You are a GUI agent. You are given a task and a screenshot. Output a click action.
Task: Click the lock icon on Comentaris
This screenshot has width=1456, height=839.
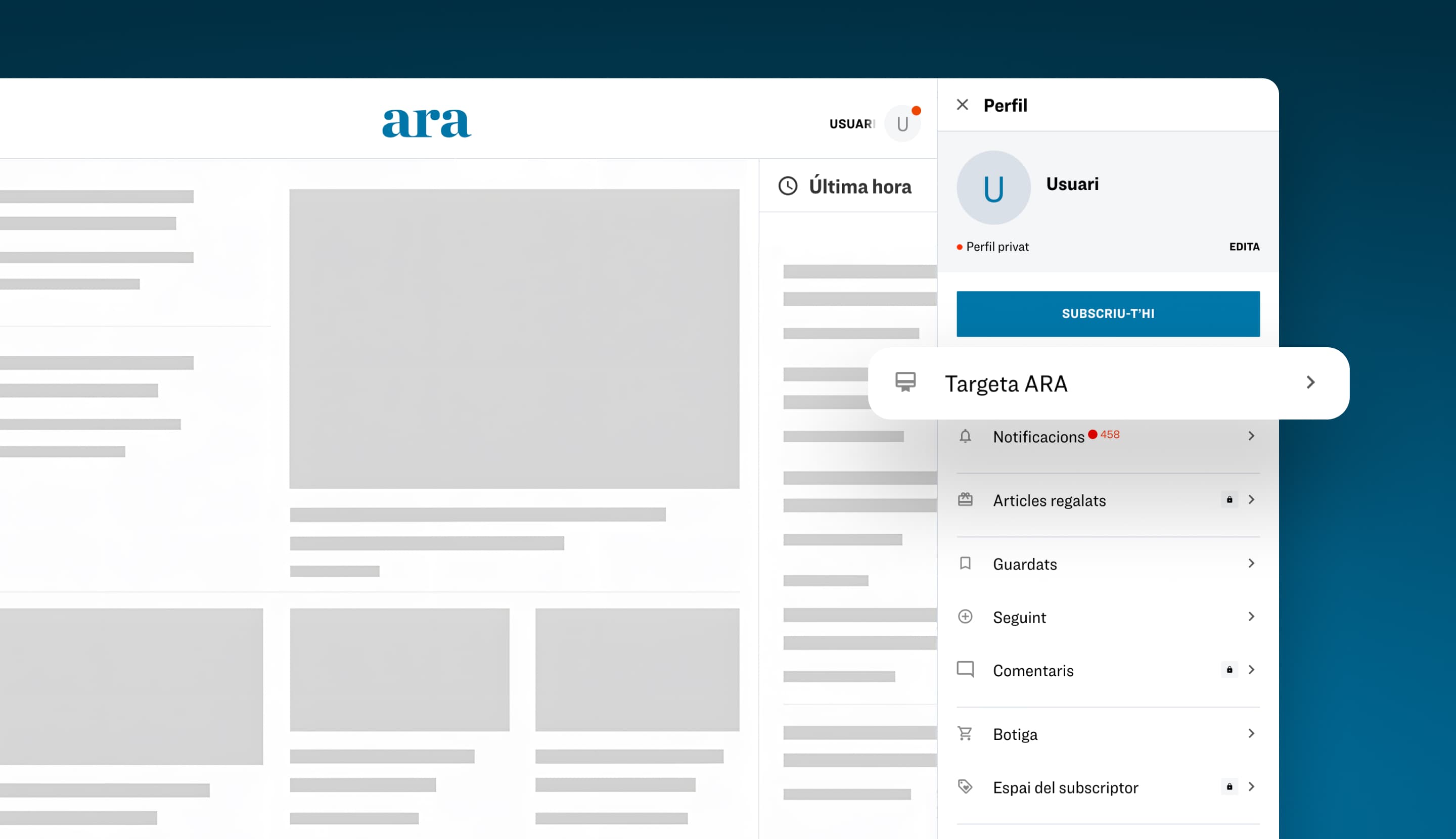[x=1230, y=670]
